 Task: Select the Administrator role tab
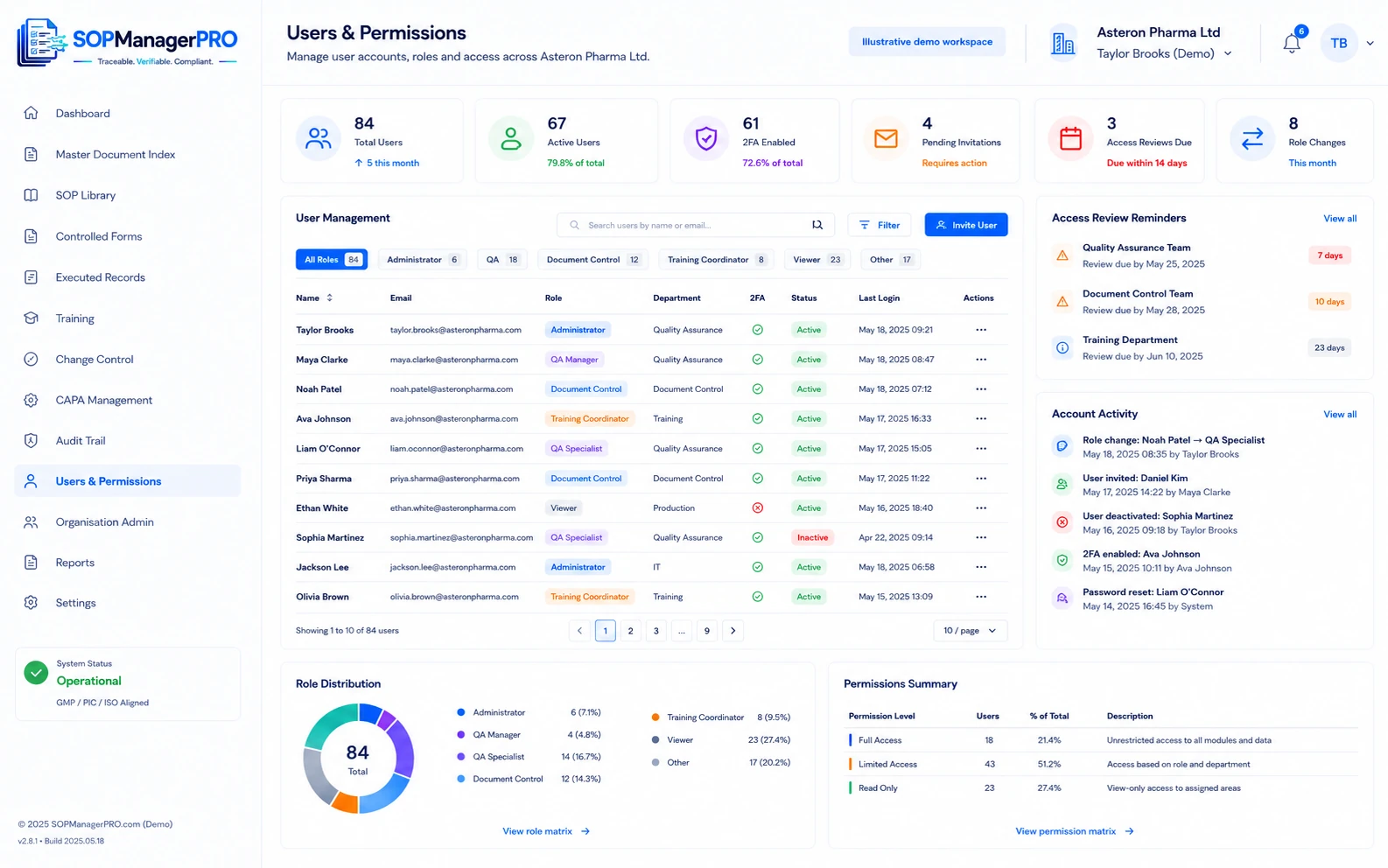point(423,260)
